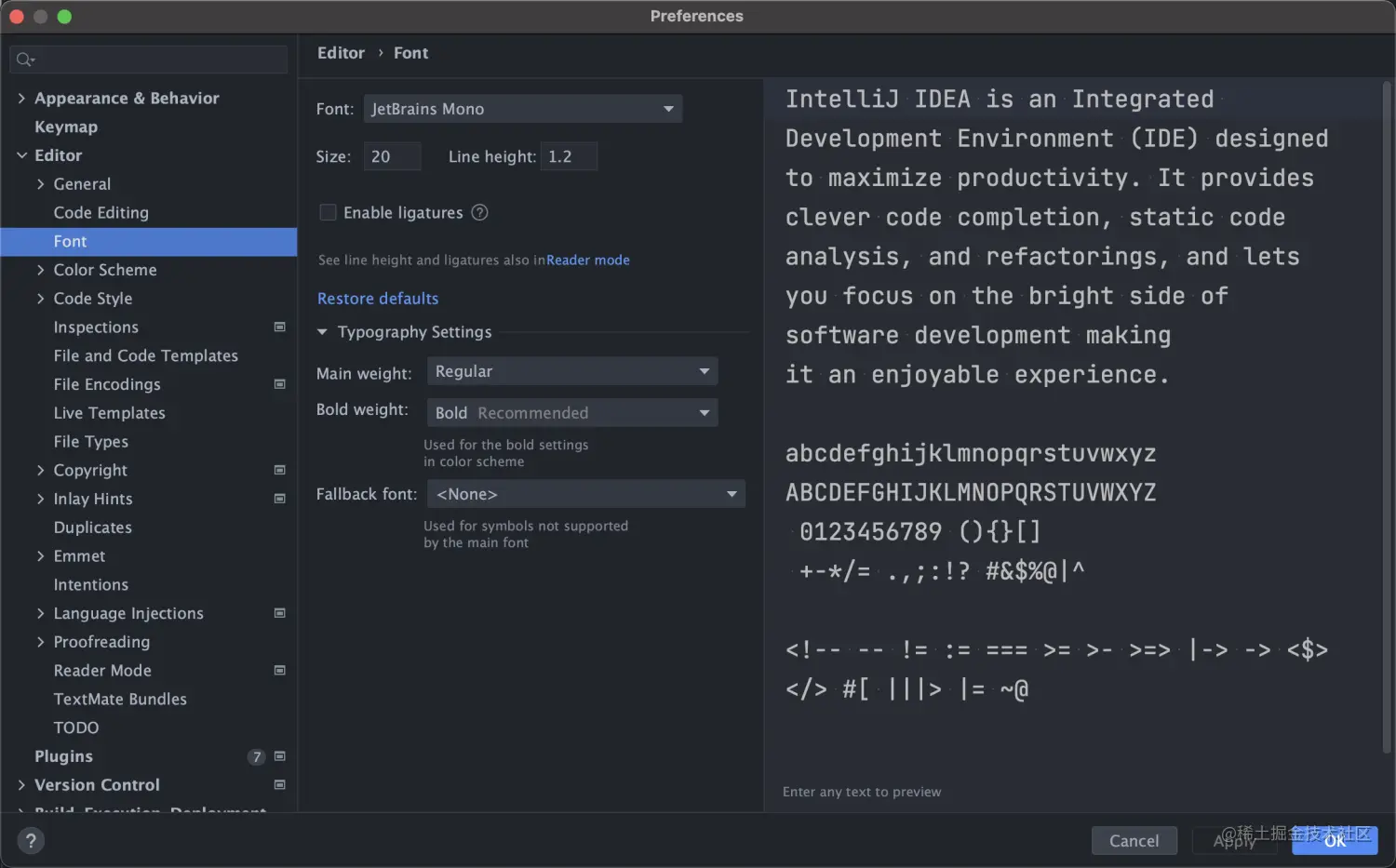Expand Appearance & Behavior tree node
This screenshot has height=868, width=1396.
pyautogui.click(x=21, y=98)
